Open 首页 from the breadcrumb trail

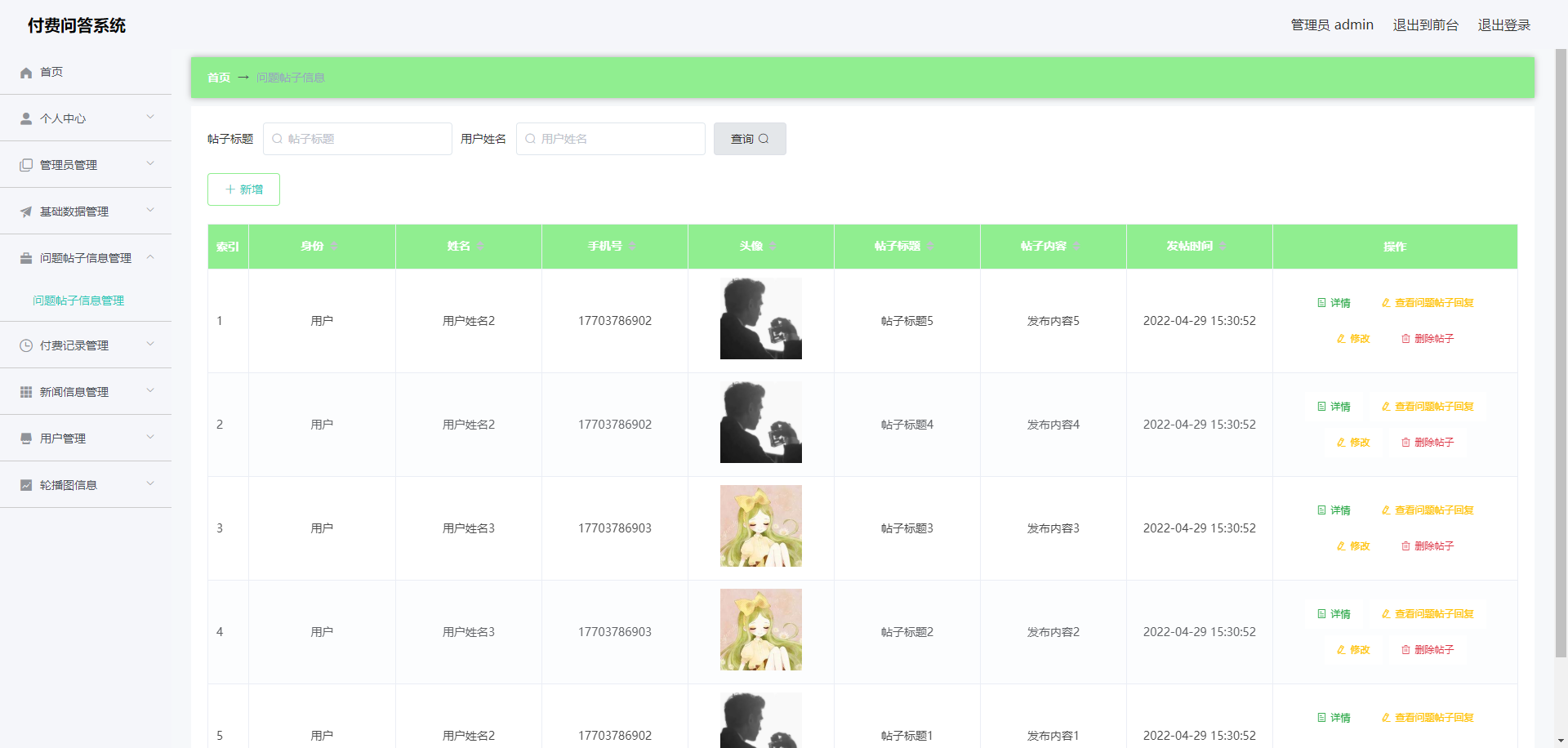point(218,78)
